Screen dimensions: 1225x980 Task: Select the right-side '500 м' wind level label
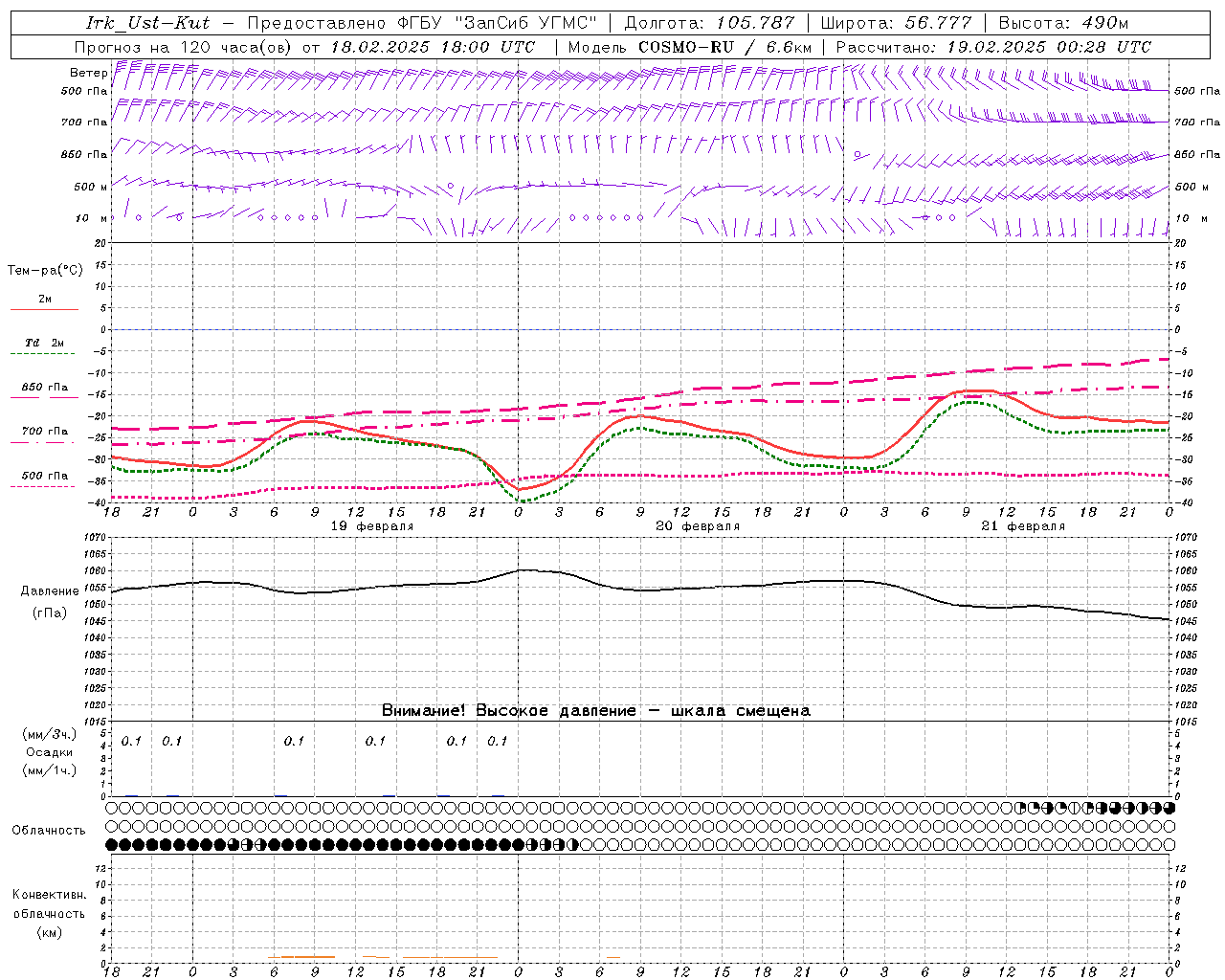coord(1192,187)
